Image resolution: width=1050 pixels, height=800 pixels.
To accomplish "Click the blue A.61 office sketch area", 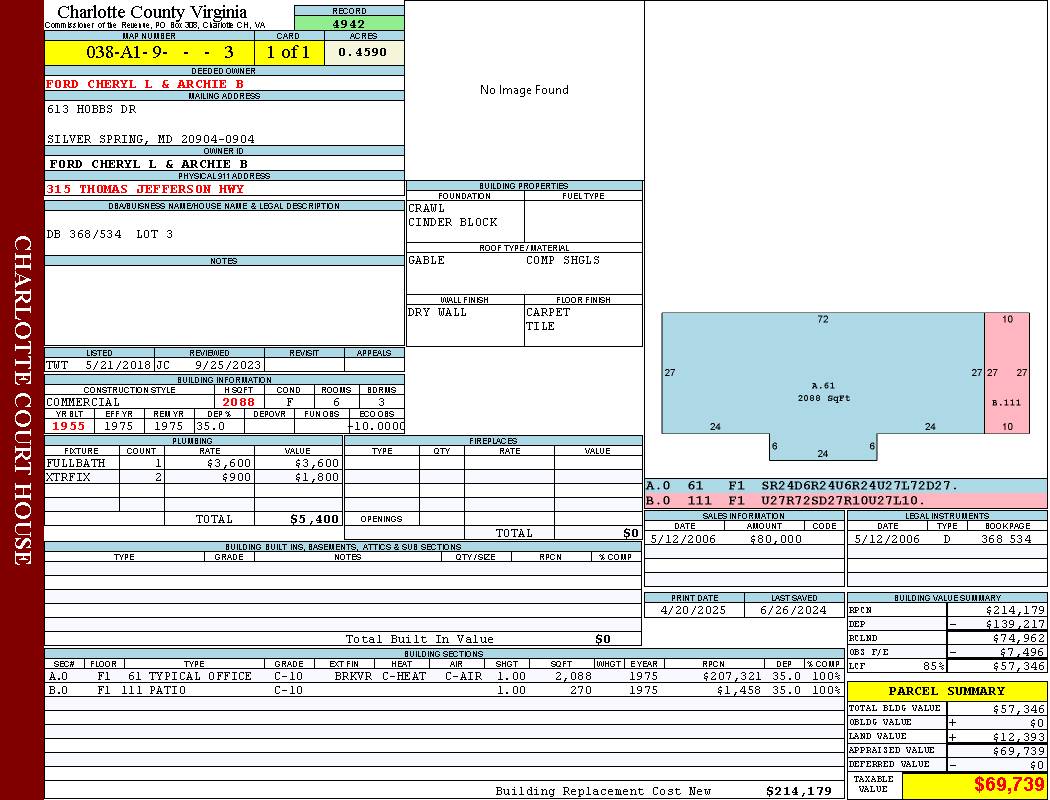I will [x=822, y=375].
